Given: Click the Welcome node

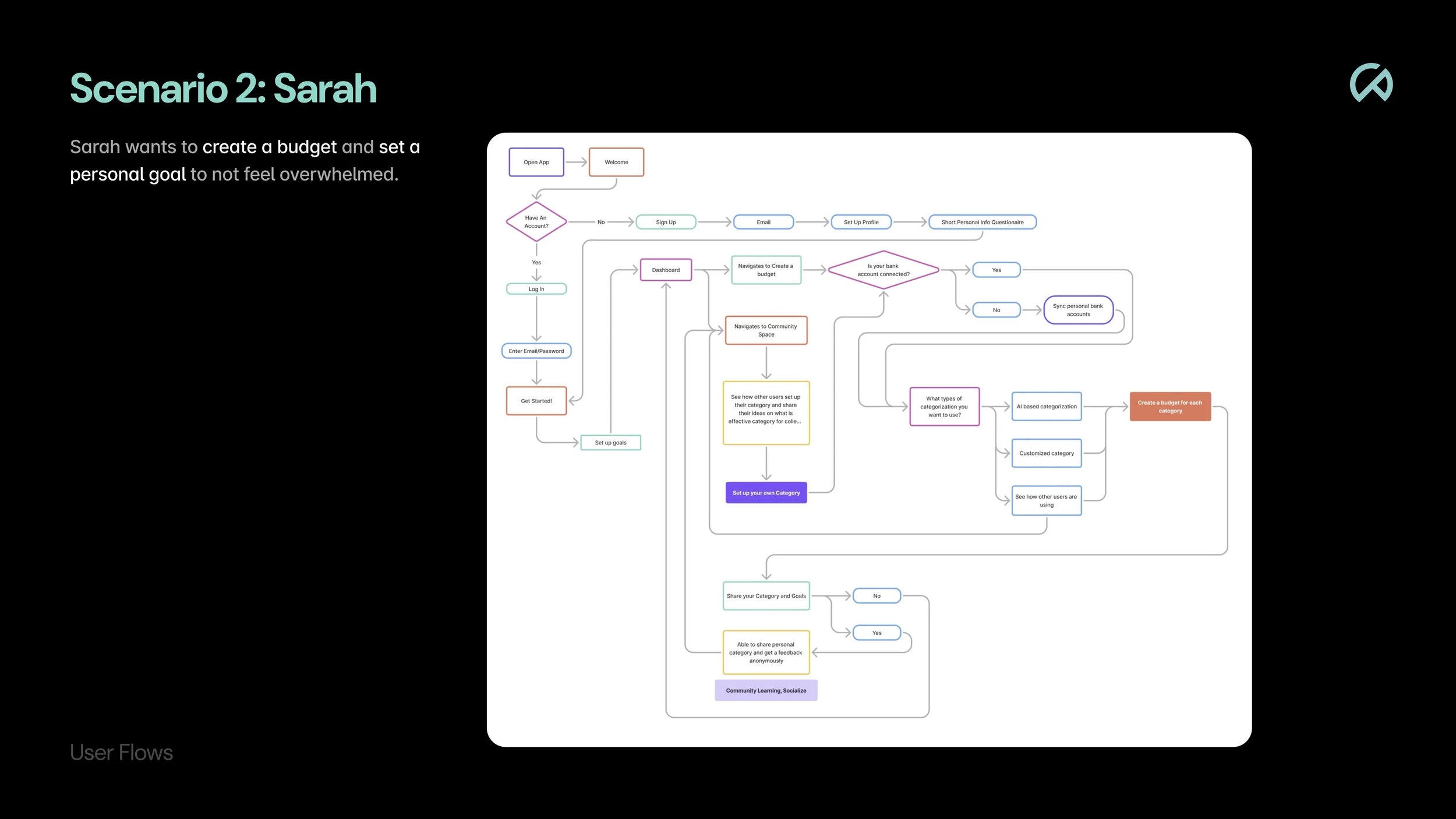Looking at the screenshot, I should point(616,162).
